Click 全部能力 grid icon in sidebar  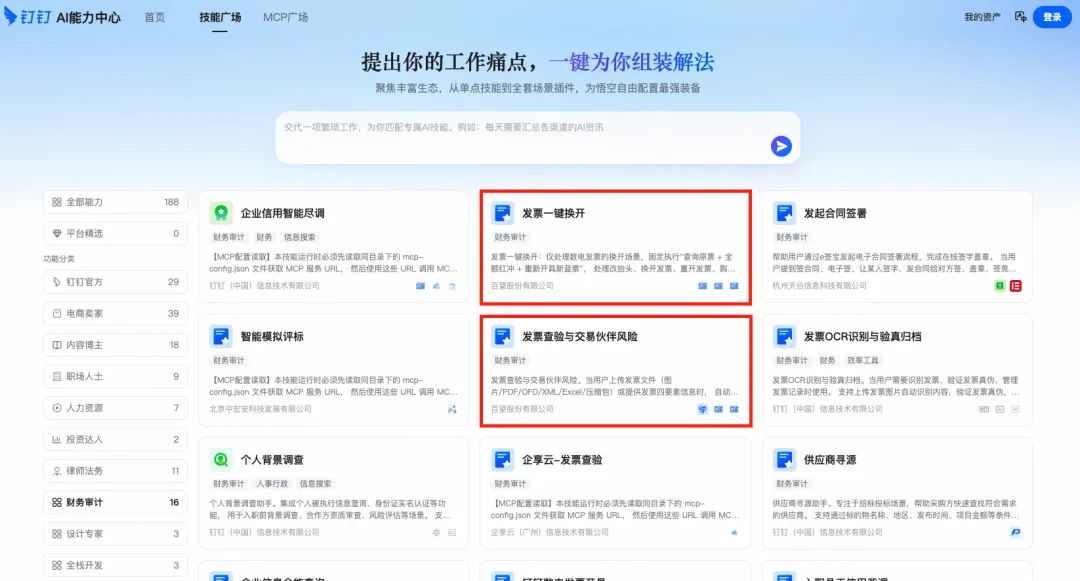[x=56, y=202]
